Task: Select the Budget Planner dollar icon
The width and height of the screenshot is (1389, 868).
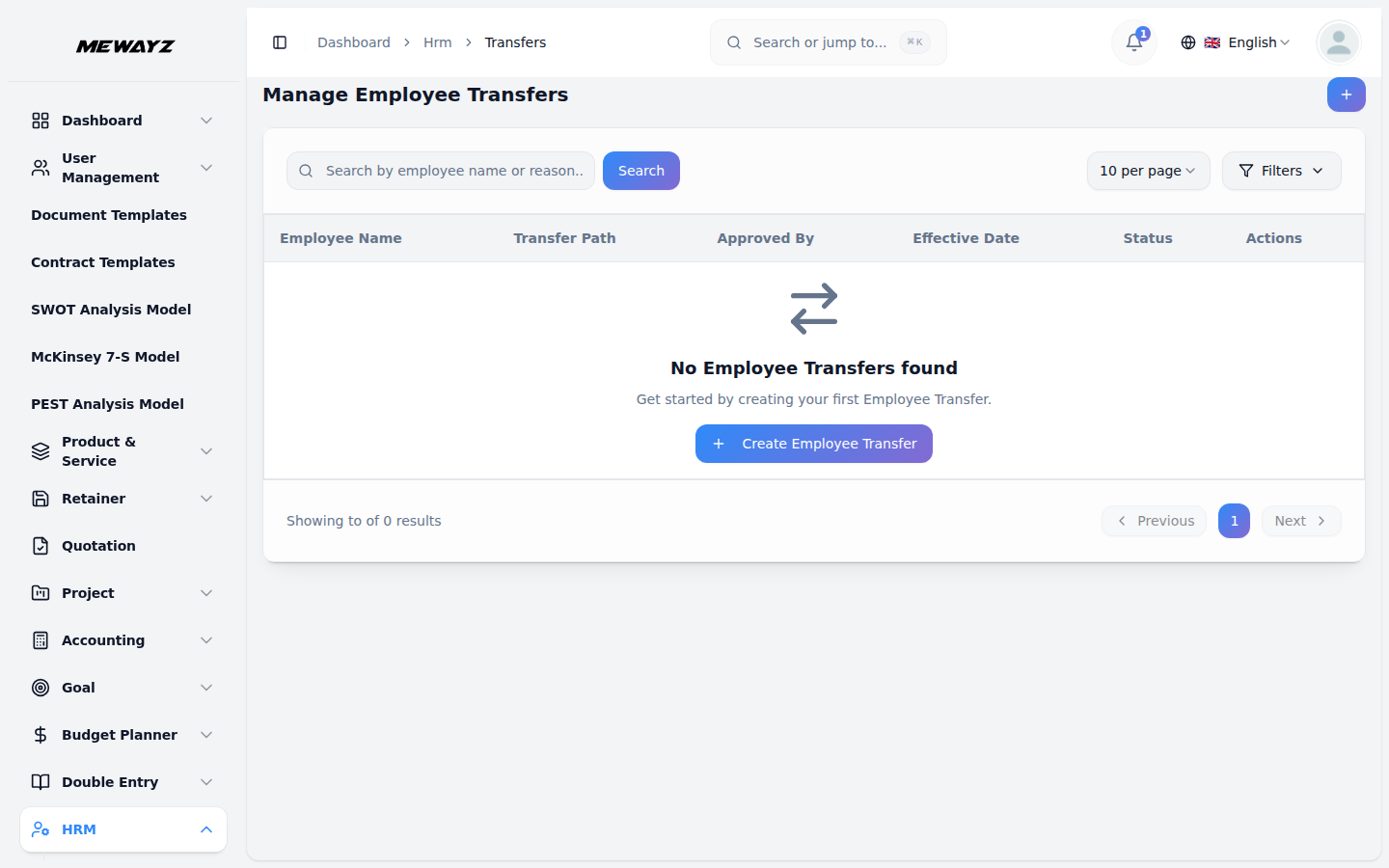Action: pos(40,734)
